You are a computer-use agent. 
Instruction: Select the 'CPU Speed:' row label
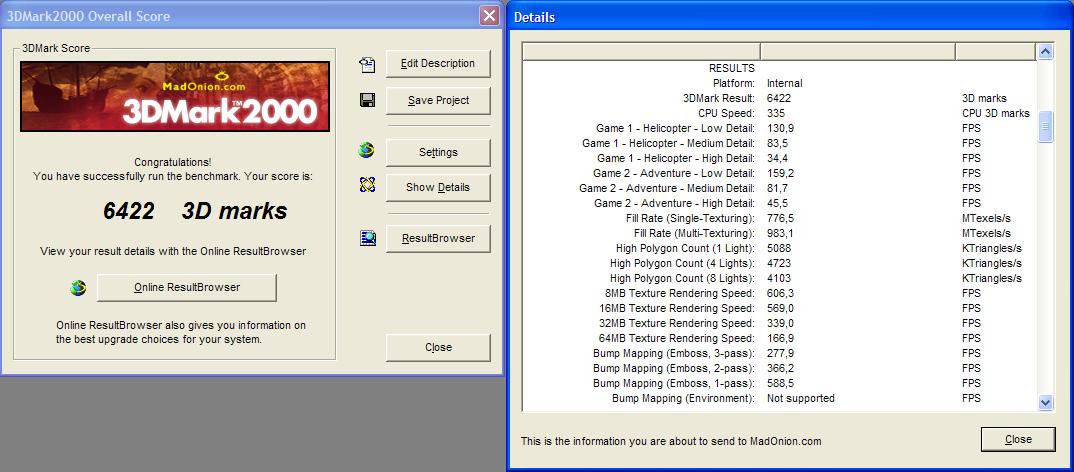(x=727, y=114)
